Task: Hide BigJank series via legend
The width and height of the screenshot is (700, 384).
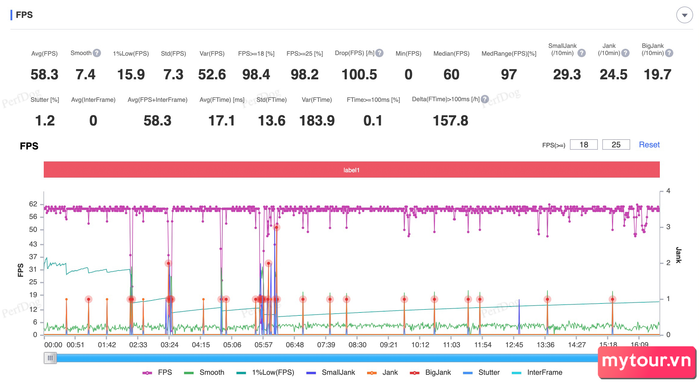Action: click(430, 372)
